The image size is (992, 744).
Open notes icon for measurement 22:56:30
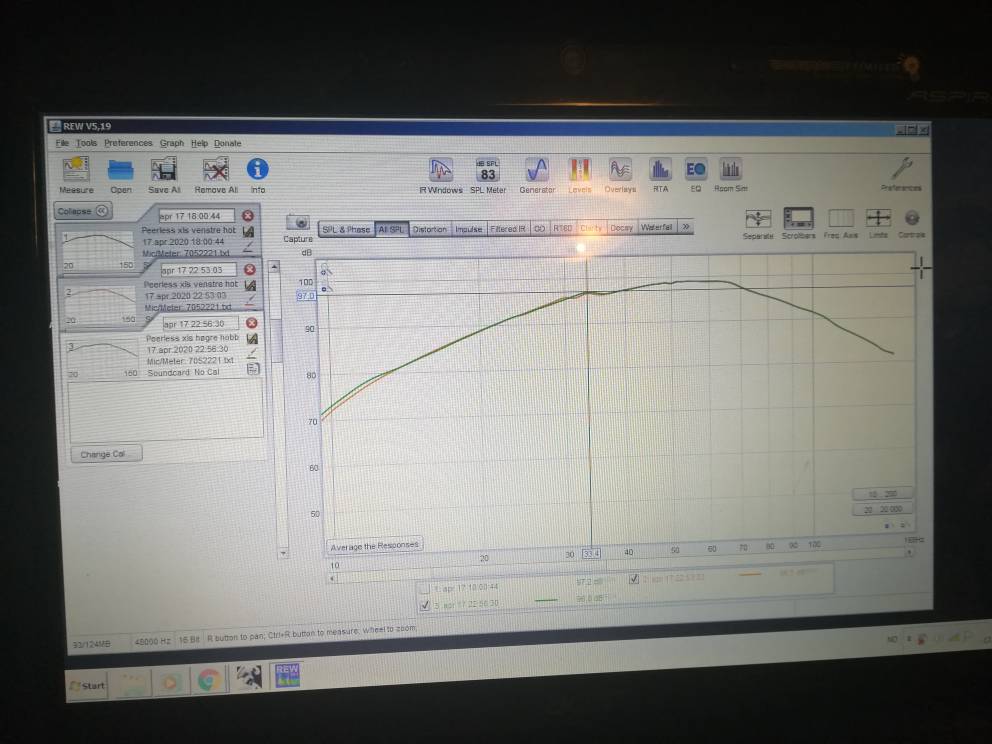253,369
